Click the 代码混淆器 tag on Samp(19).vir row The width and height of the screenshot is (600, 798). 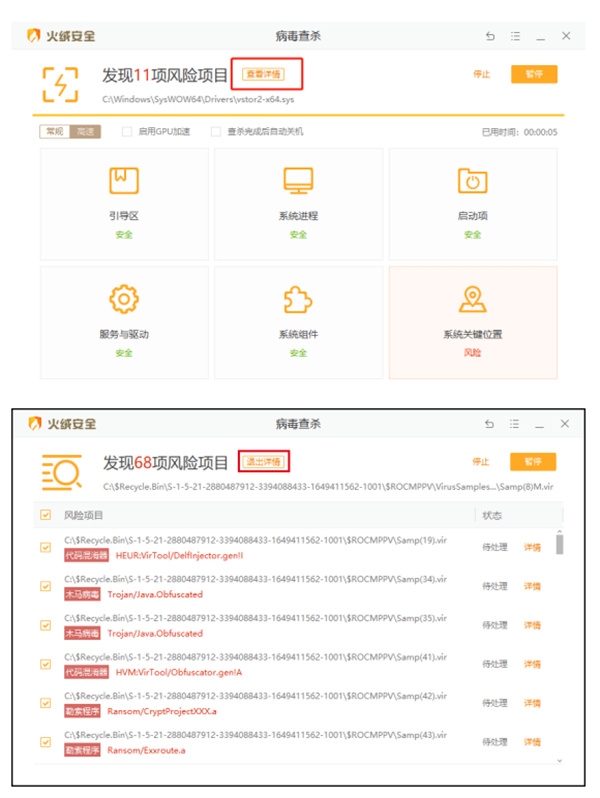86,555
